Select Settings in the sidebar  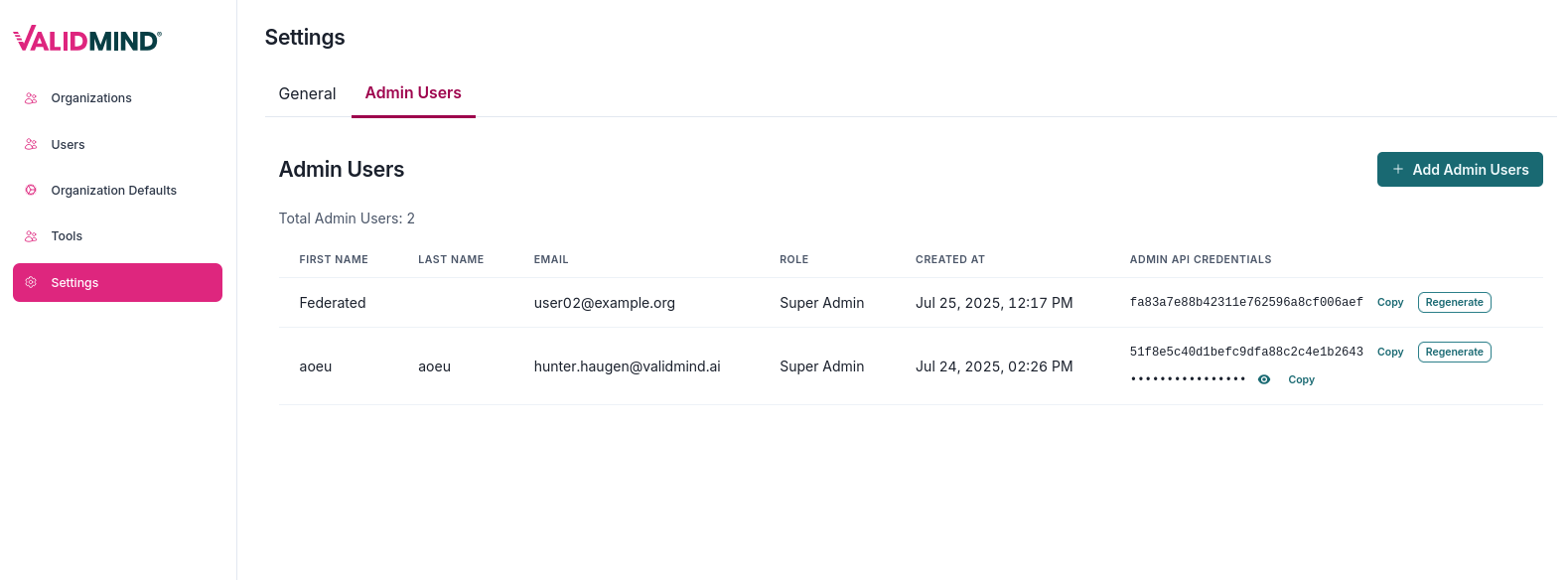pos(117,282)
